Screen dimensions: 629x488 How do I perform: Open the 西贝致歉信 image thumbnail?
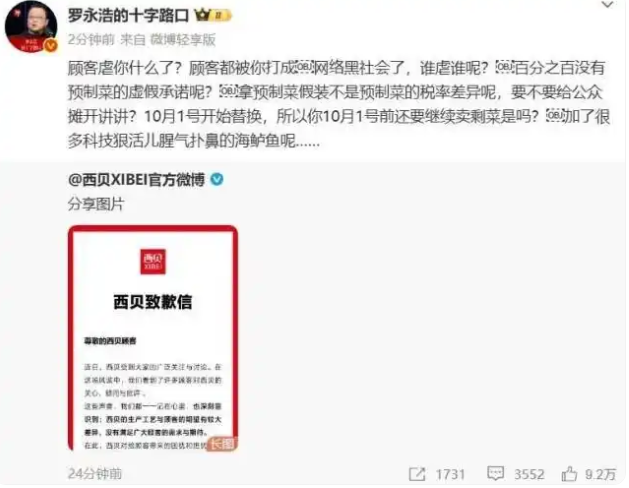(153, 338)
